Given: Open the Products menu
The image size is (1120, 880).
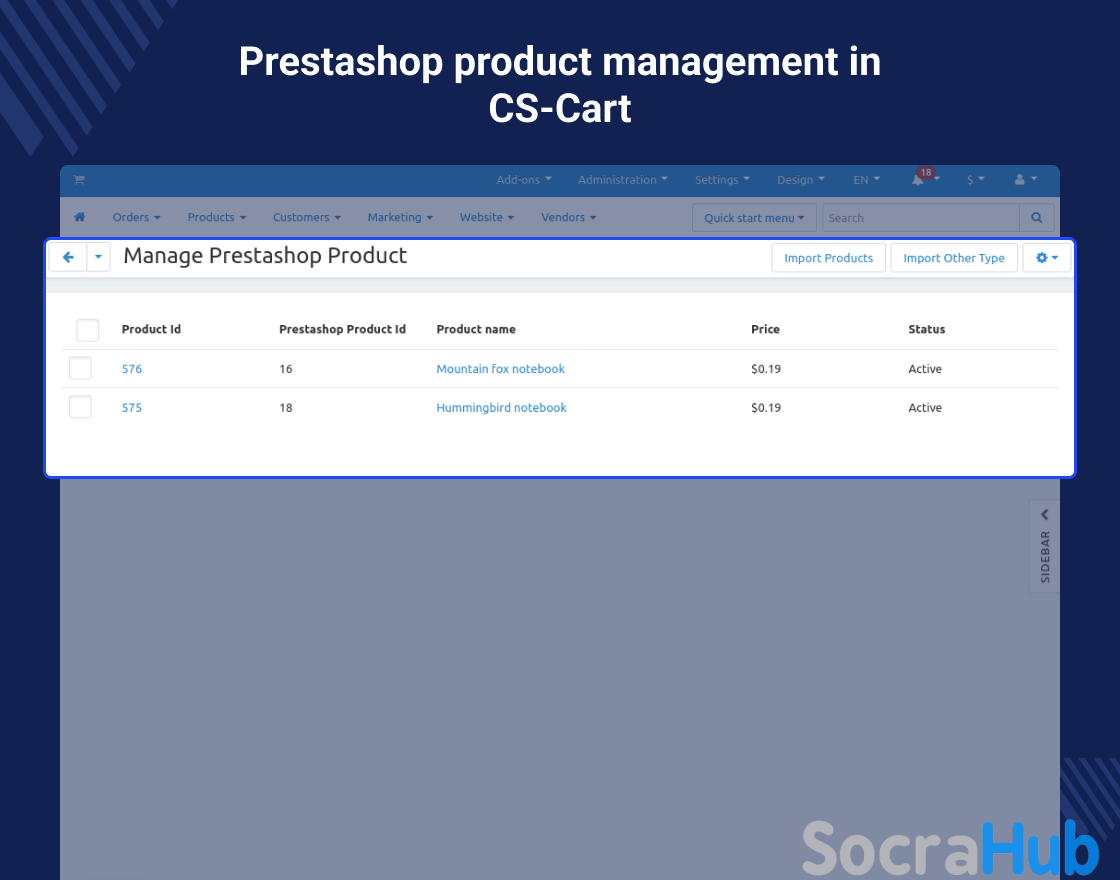Looking at the screenshot, I should 216,217.
